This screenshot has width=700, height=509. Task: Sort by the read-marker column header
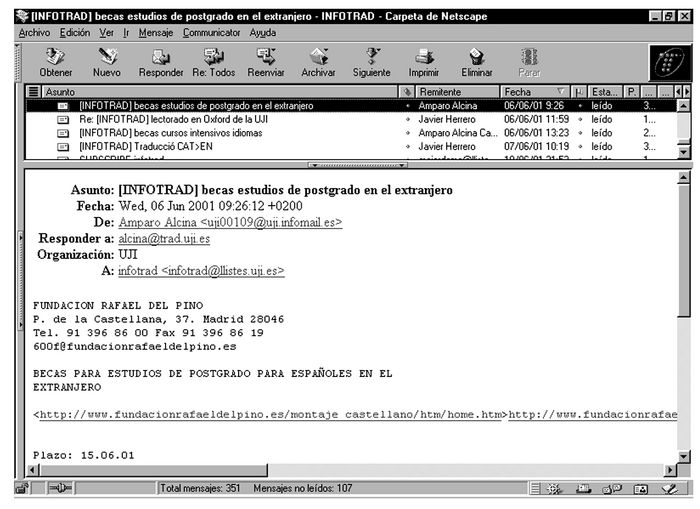pyautogui.click(x=407, y=92)
